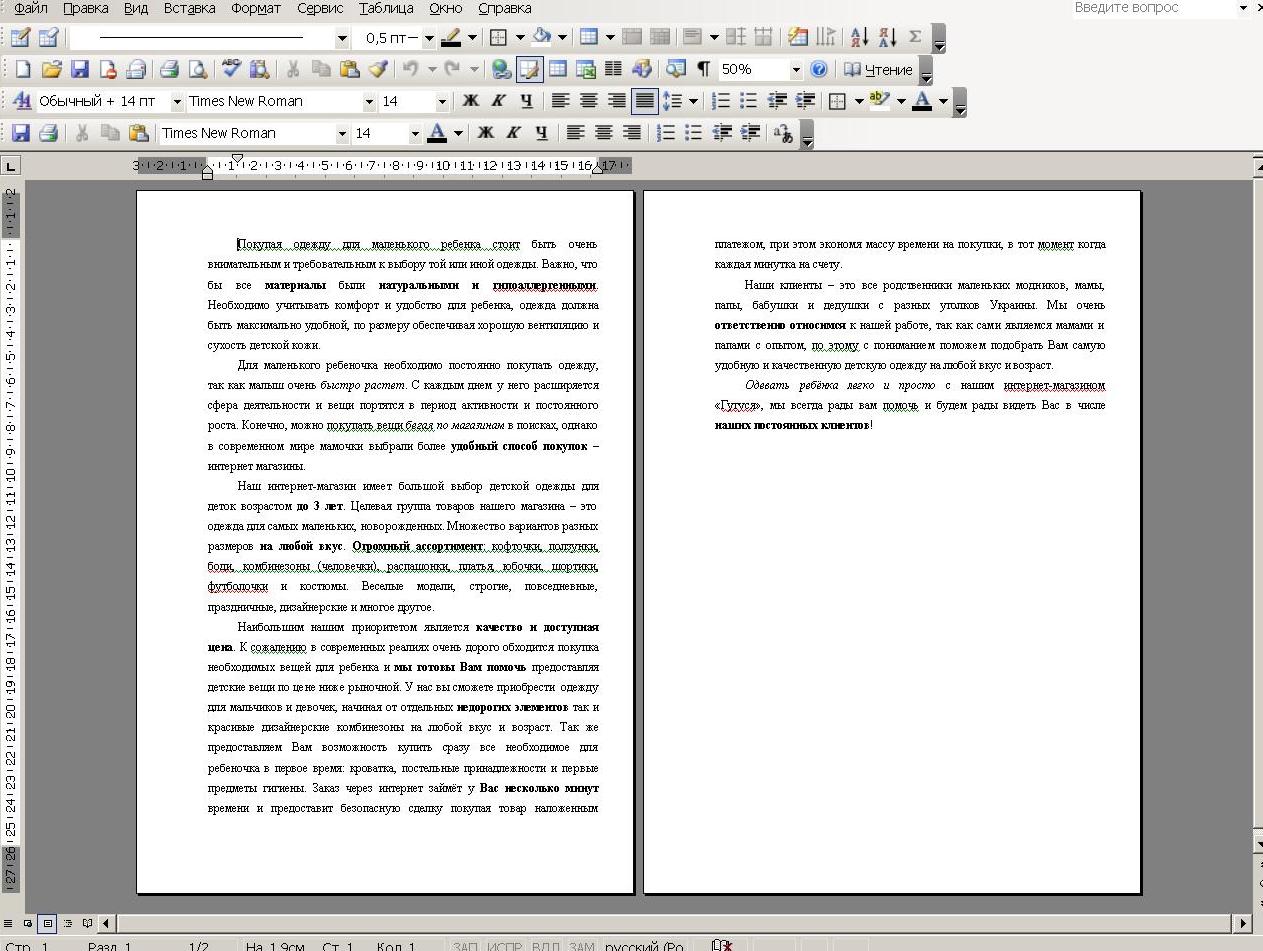Image resolution: width=1263 pixels, height=951 pixels.
Task: Change table text direction
Action: click(x=826, y=38)
